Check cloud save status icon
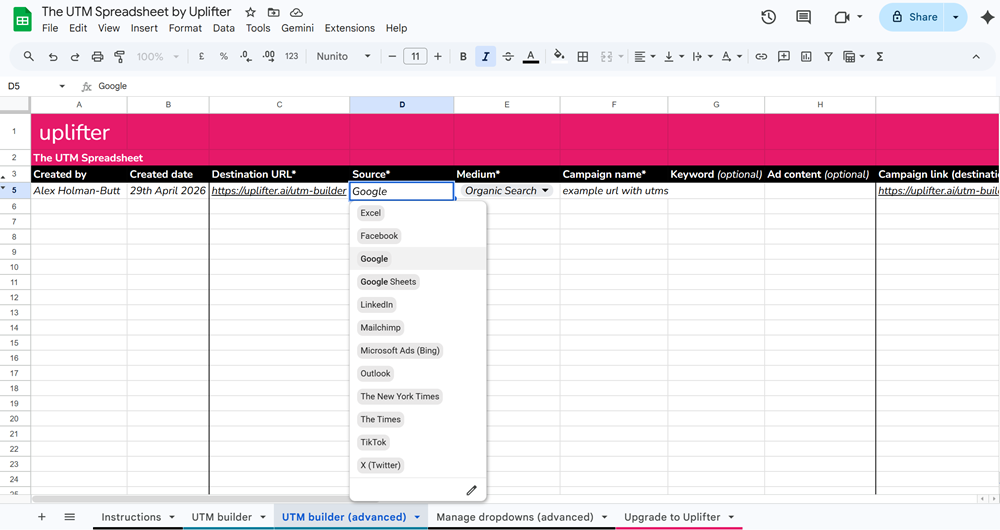 pyautogui.click(x=296, y=12)
